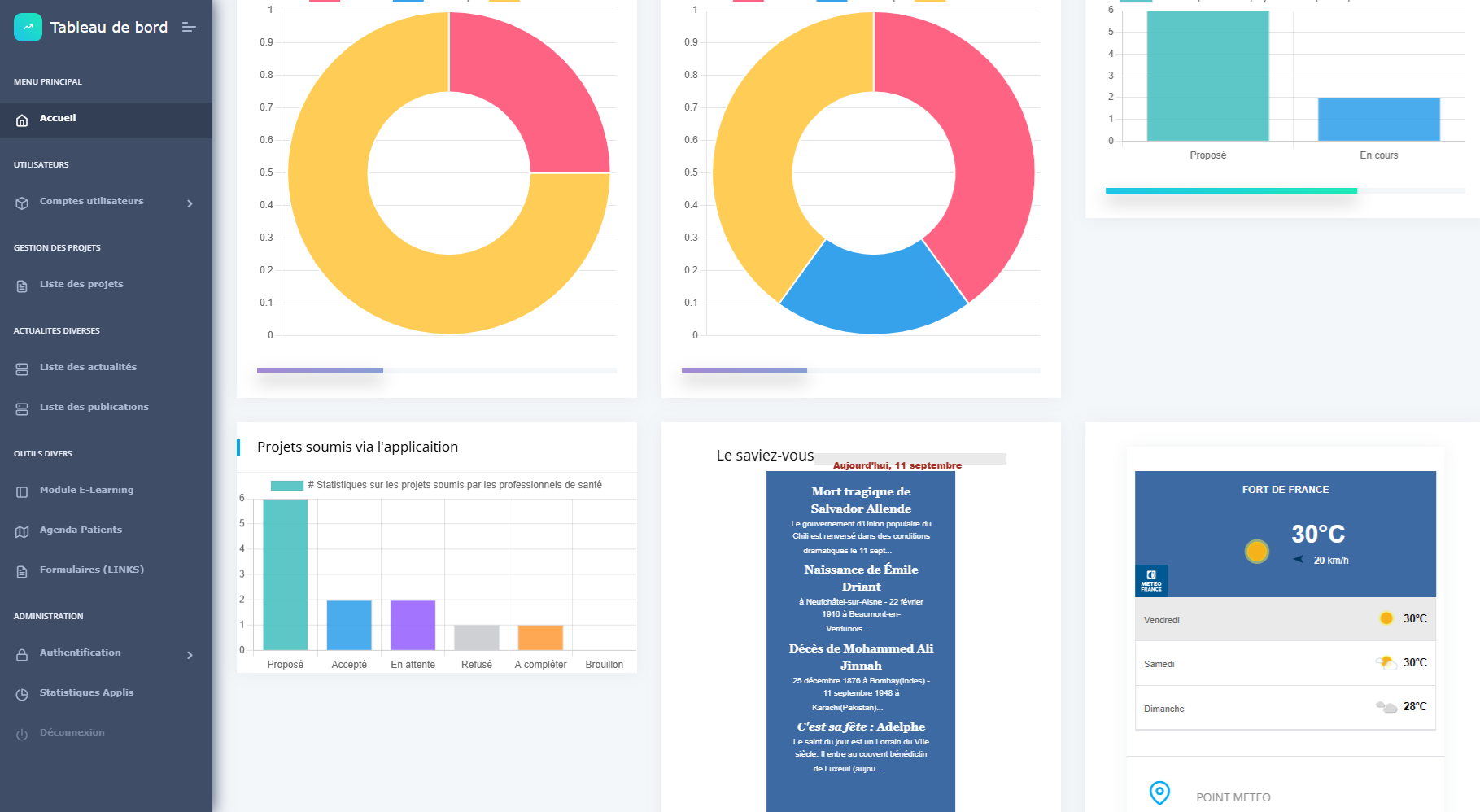Click the teal legend swatch for Statistiques sur les projets

tap(286, 485)
